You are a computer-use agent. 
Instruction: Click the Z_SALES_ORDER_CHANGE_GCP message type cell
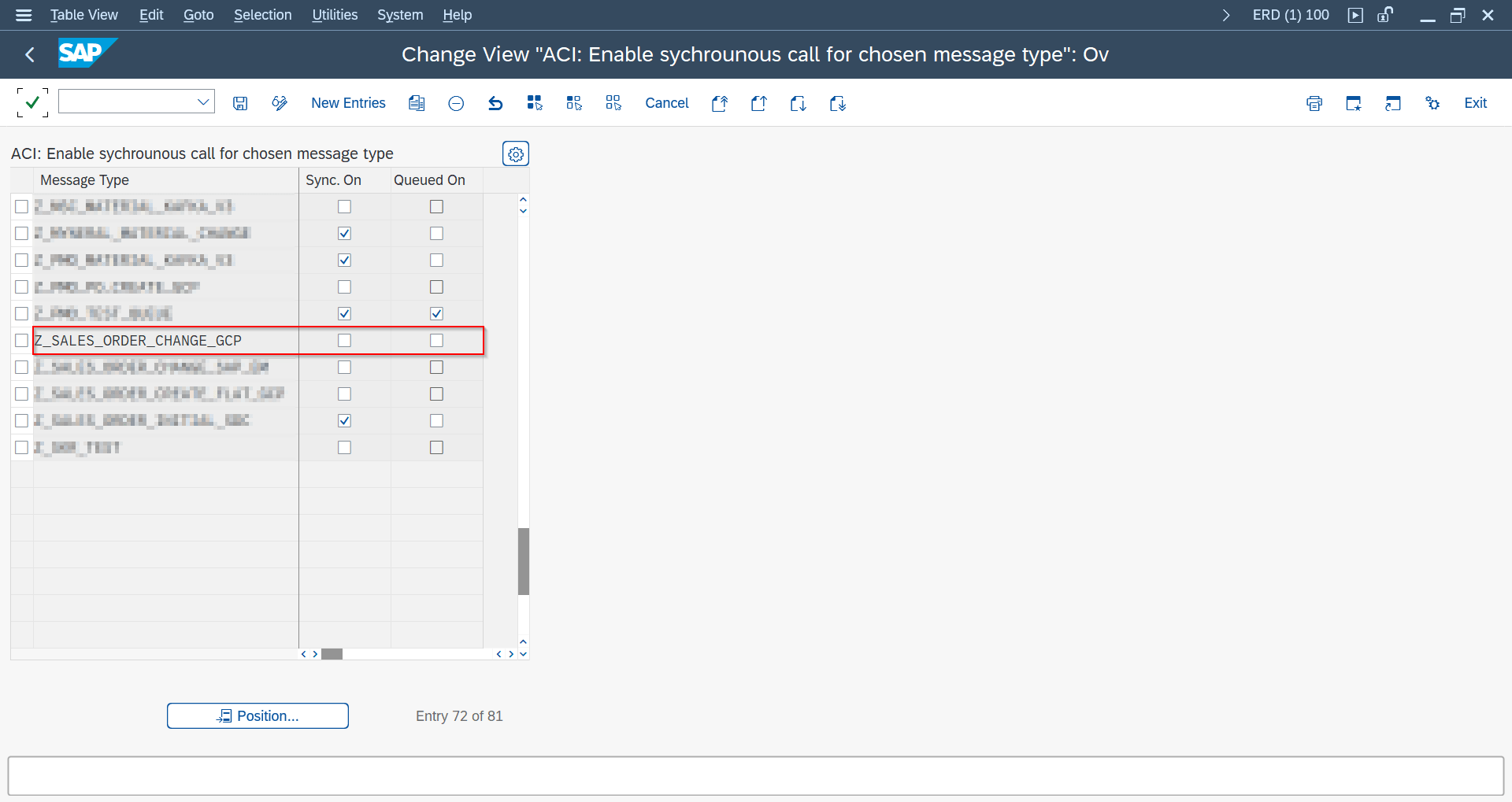[x=165, y=340]
